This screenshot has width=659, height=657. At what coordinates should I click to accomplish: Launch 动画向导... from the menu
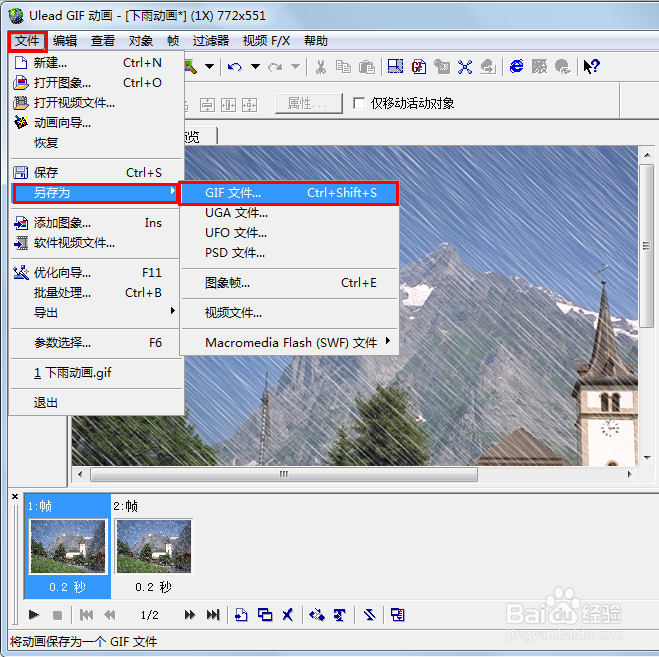[x=96, y=123]
